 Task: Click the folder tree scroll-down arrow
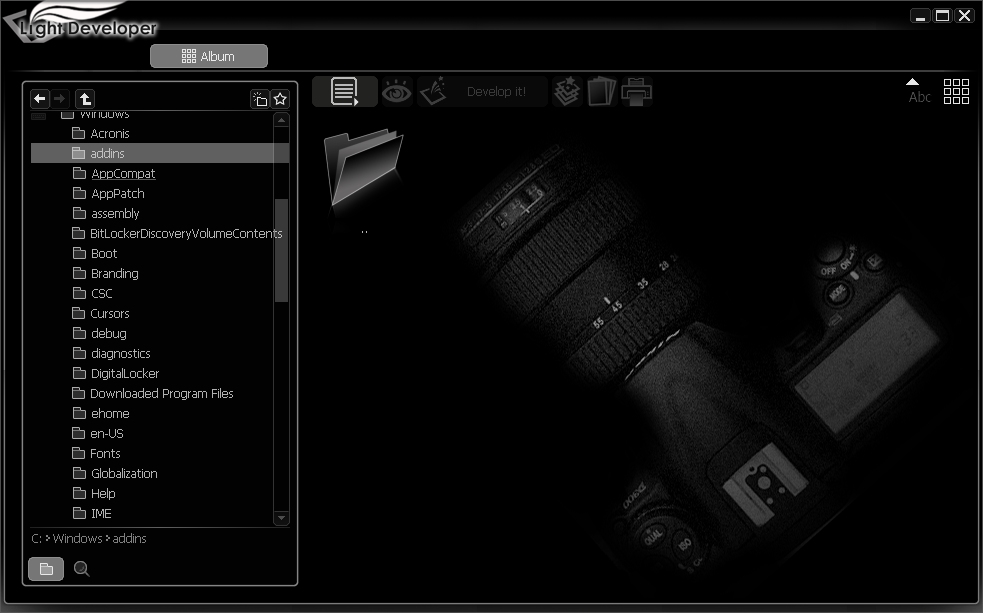(281, 518)
